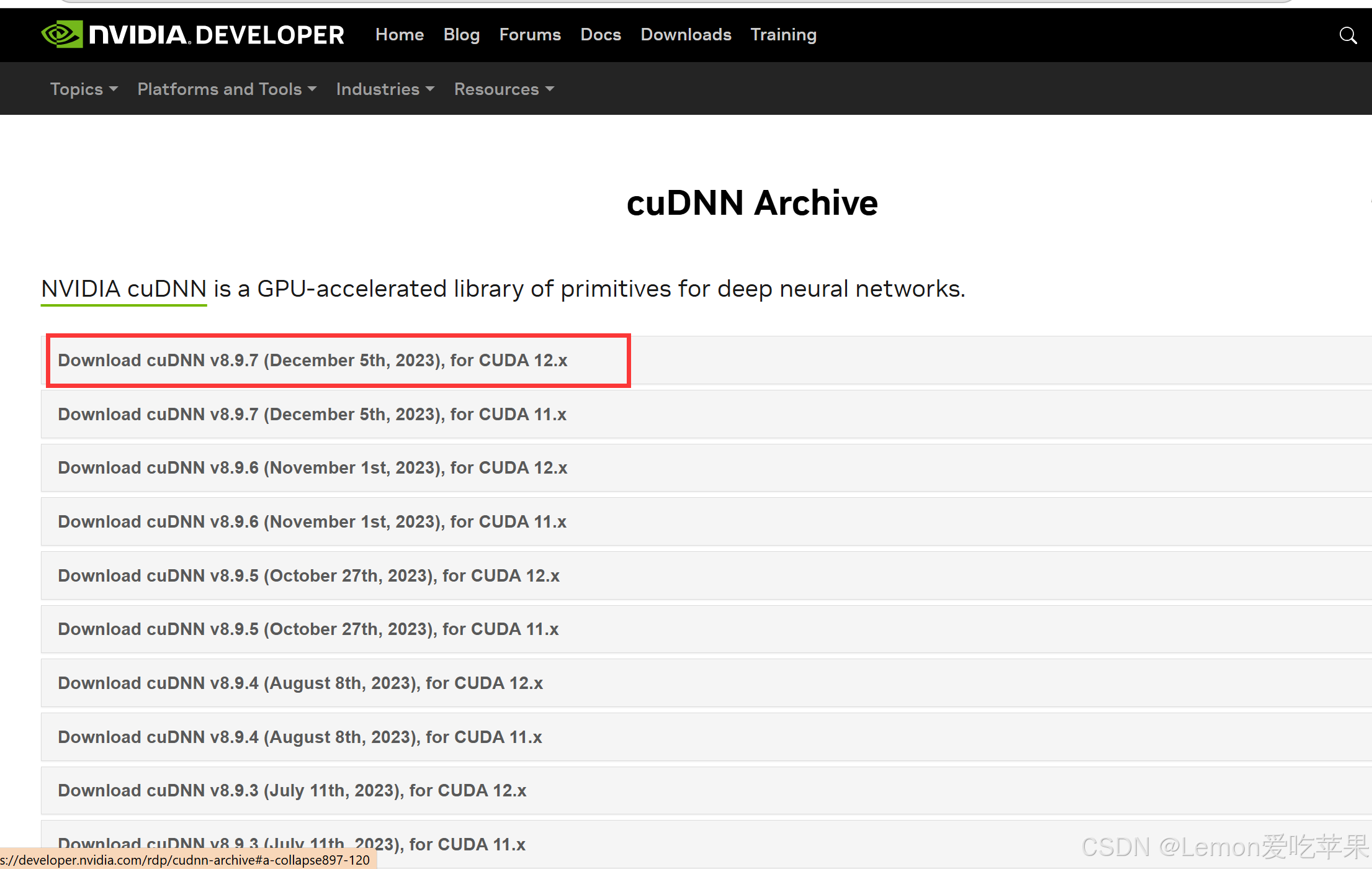Follow the NVIDIA cuDNN hyperlink
The height and width of the screenshot is (869, 1372).
123,289
